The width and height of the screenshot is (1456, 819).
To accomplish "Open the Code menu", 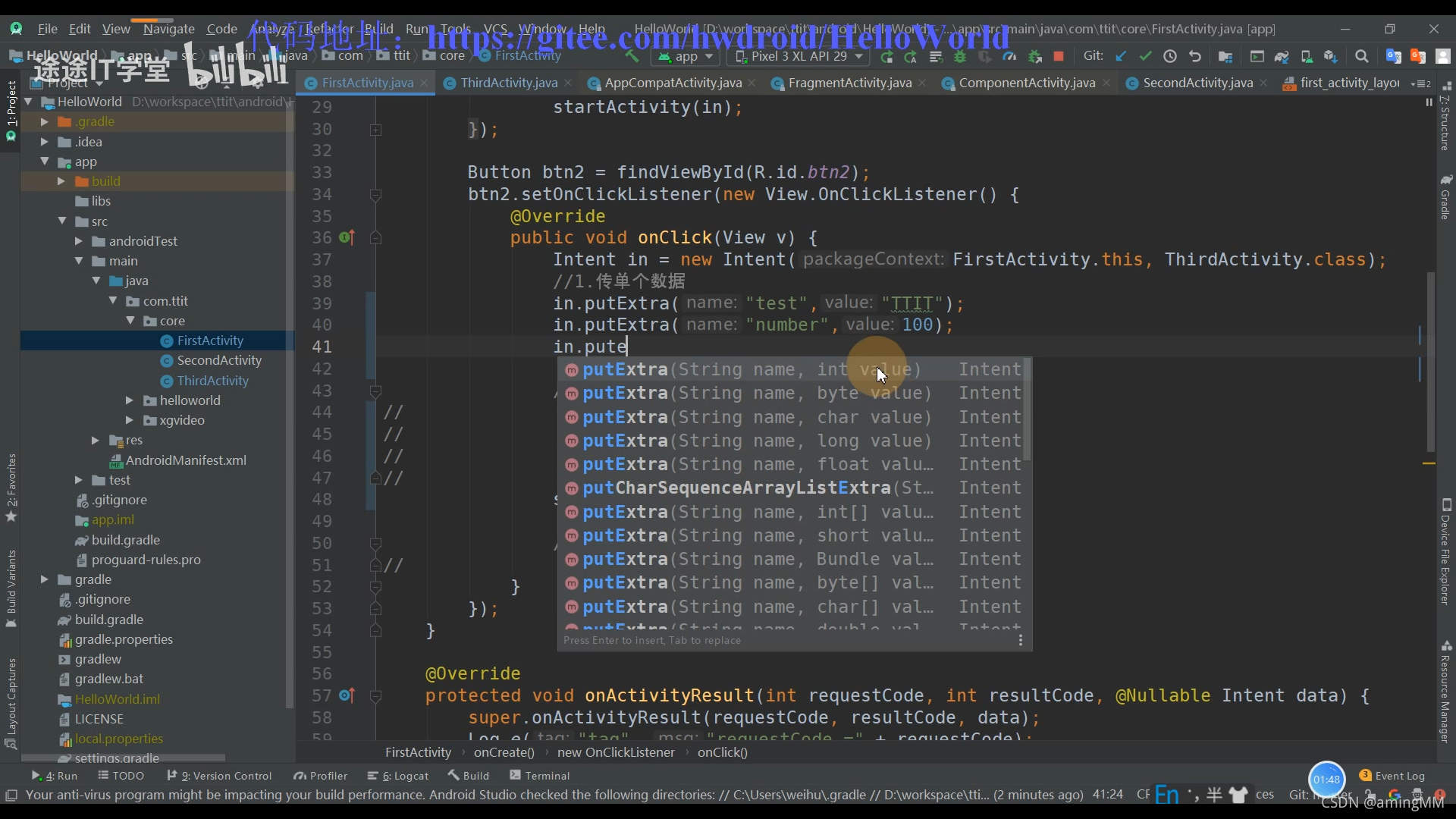I will tap(221, 29).
